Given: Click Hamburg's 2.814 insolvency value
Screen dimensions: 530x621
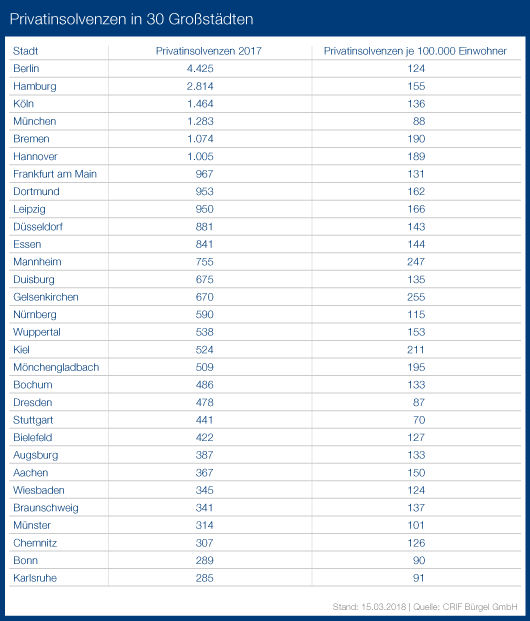Looking at the screenshot, I should pos(200,86).
